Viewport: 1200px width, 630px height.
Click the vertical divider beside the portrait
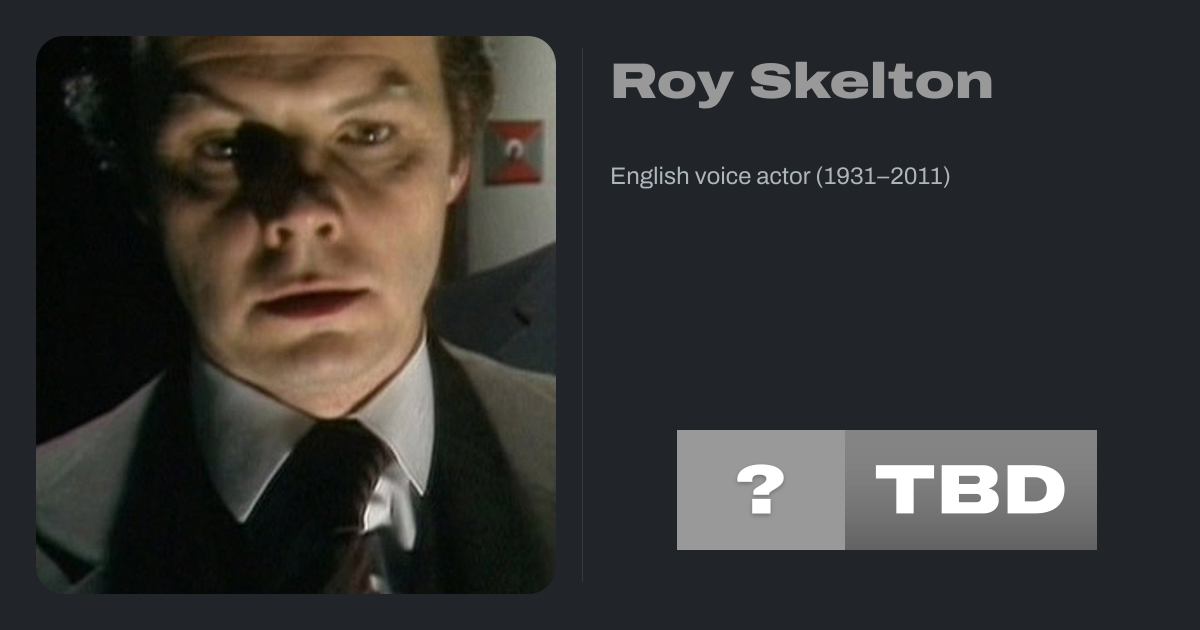(x=583, y=315)
